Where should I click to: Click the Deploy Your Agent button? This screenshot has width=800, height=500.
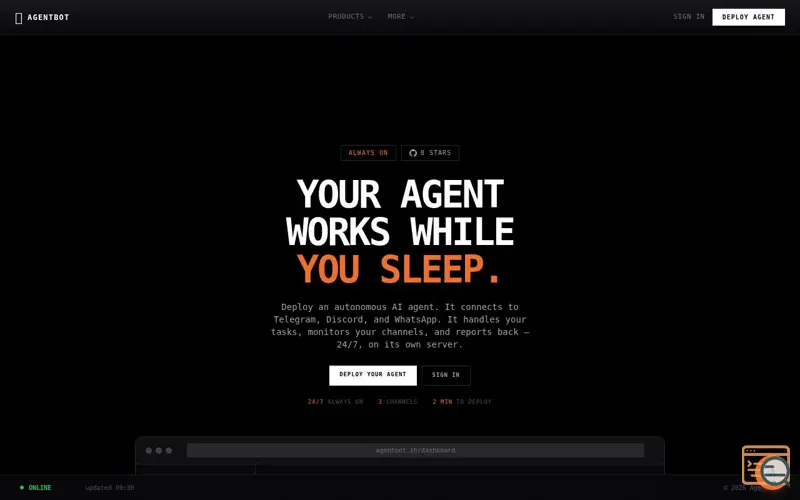373,375
